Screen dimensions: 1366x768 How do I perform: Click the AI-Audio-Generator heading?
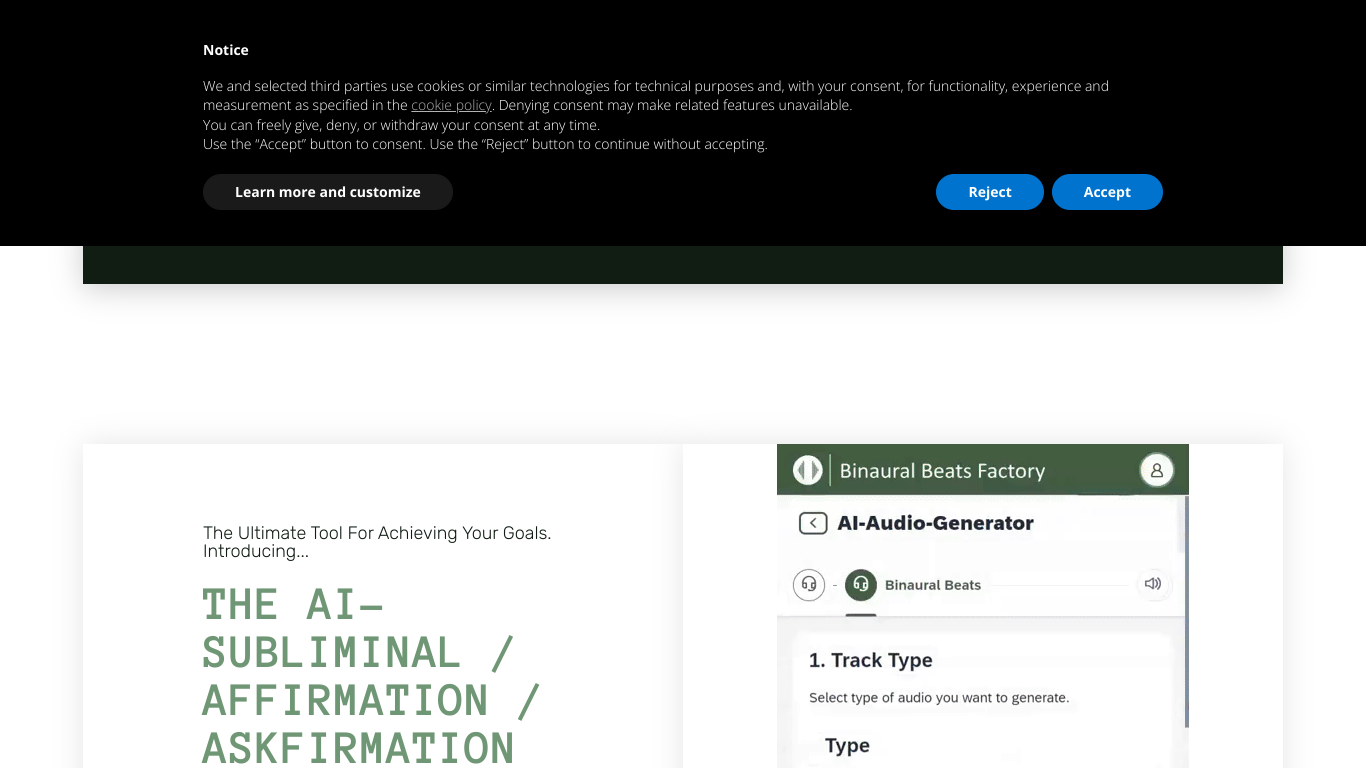936,523
